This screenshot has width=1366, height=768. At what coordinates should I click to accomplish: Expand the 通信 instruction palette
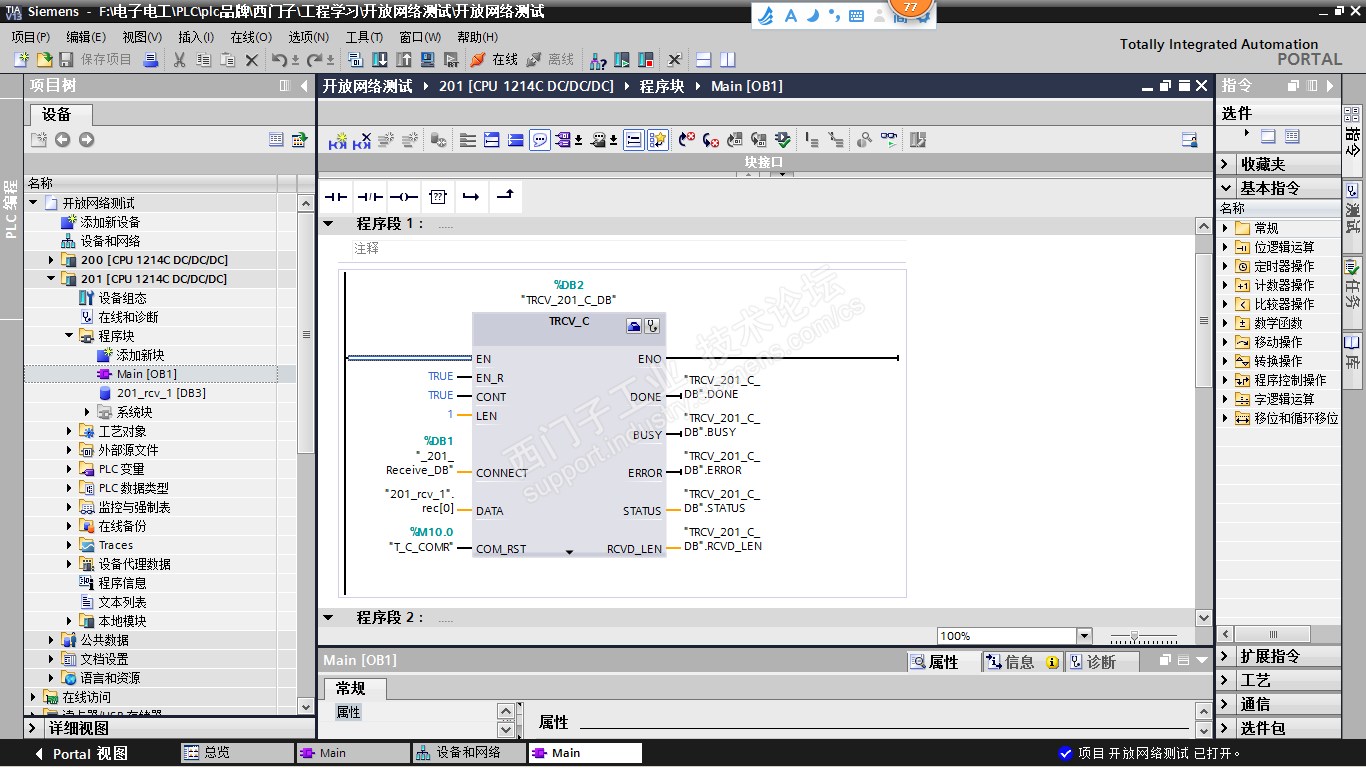tap(1227, 704)
